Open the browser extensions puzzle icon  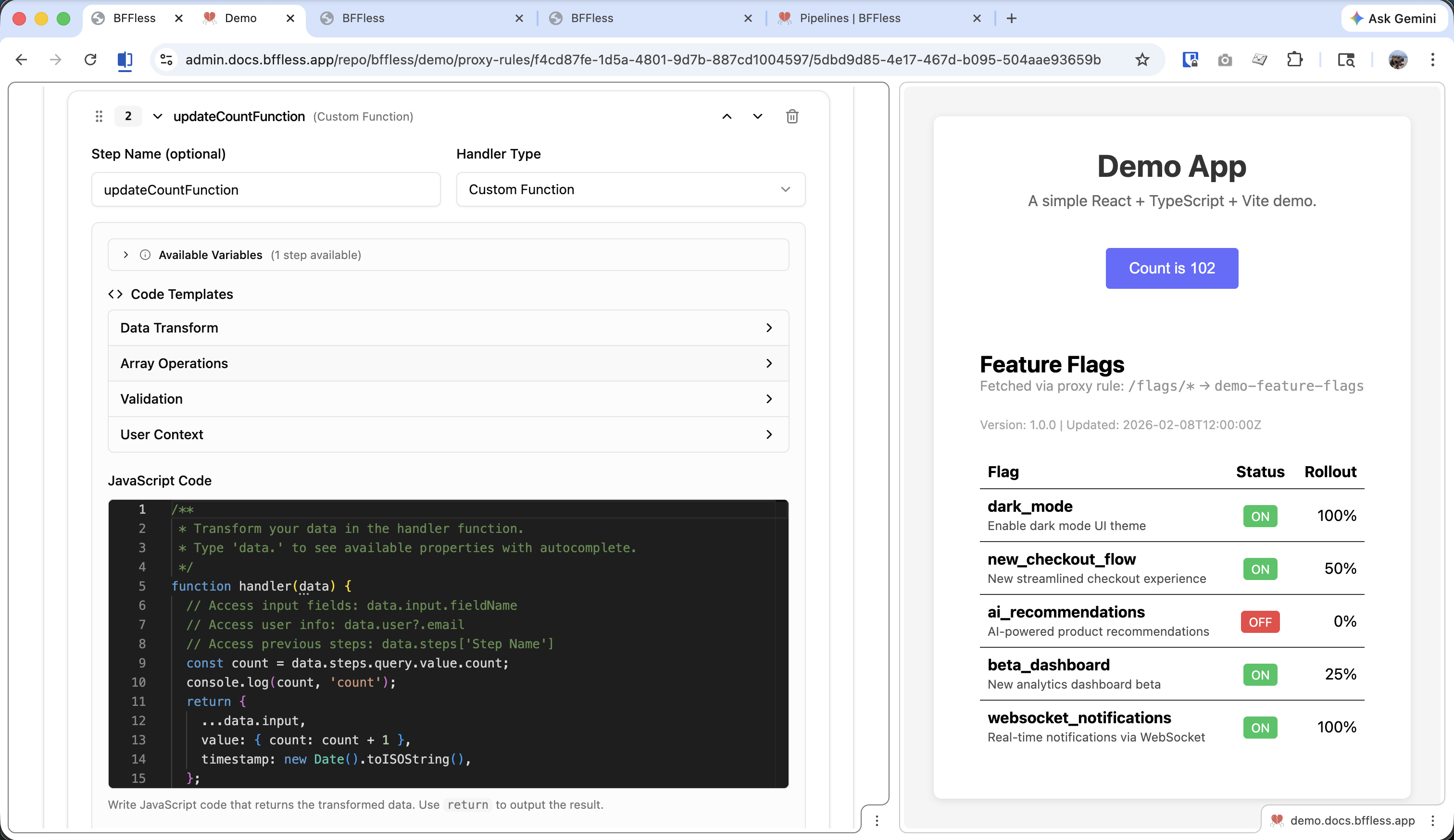coord(1295,60)
